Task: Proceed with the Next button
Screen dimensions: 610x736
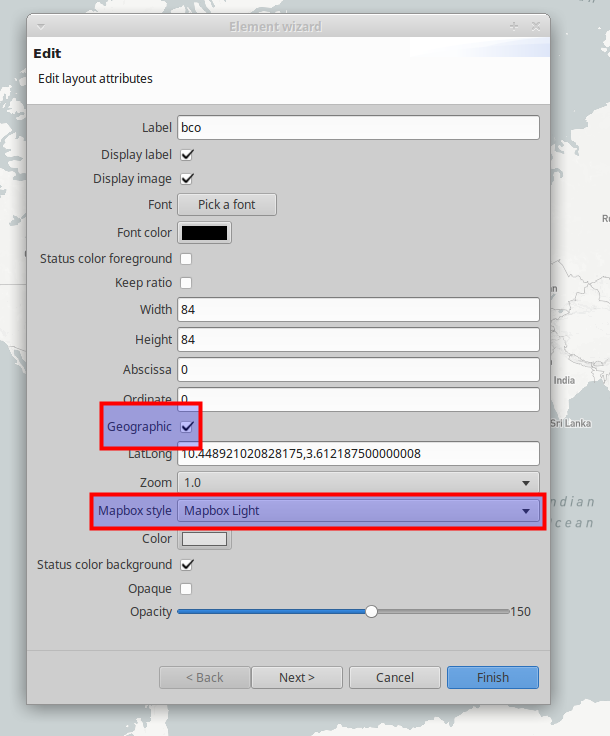Action: (297, 678)
